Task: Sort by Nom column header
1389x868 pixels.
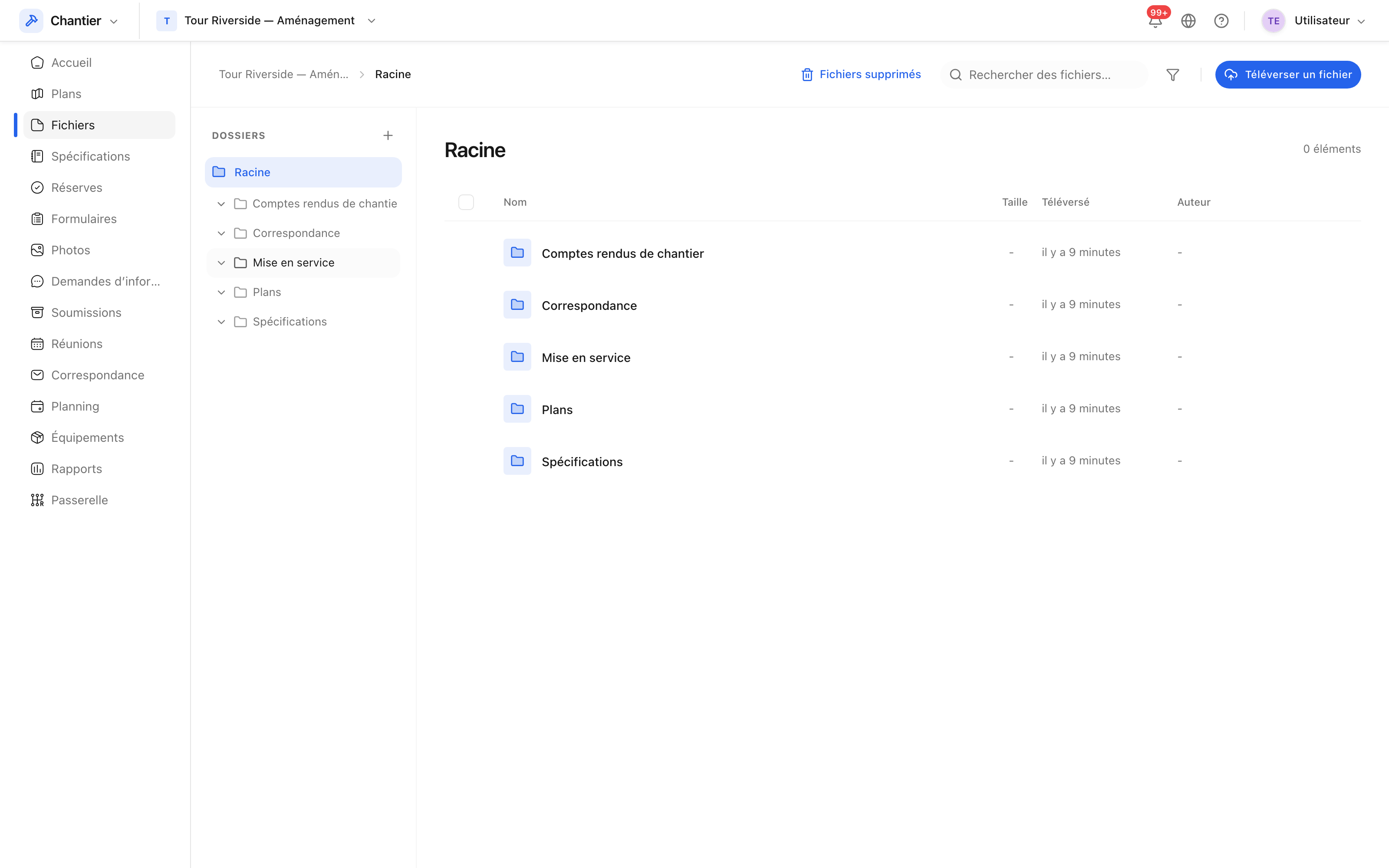Action: (515, 202)
